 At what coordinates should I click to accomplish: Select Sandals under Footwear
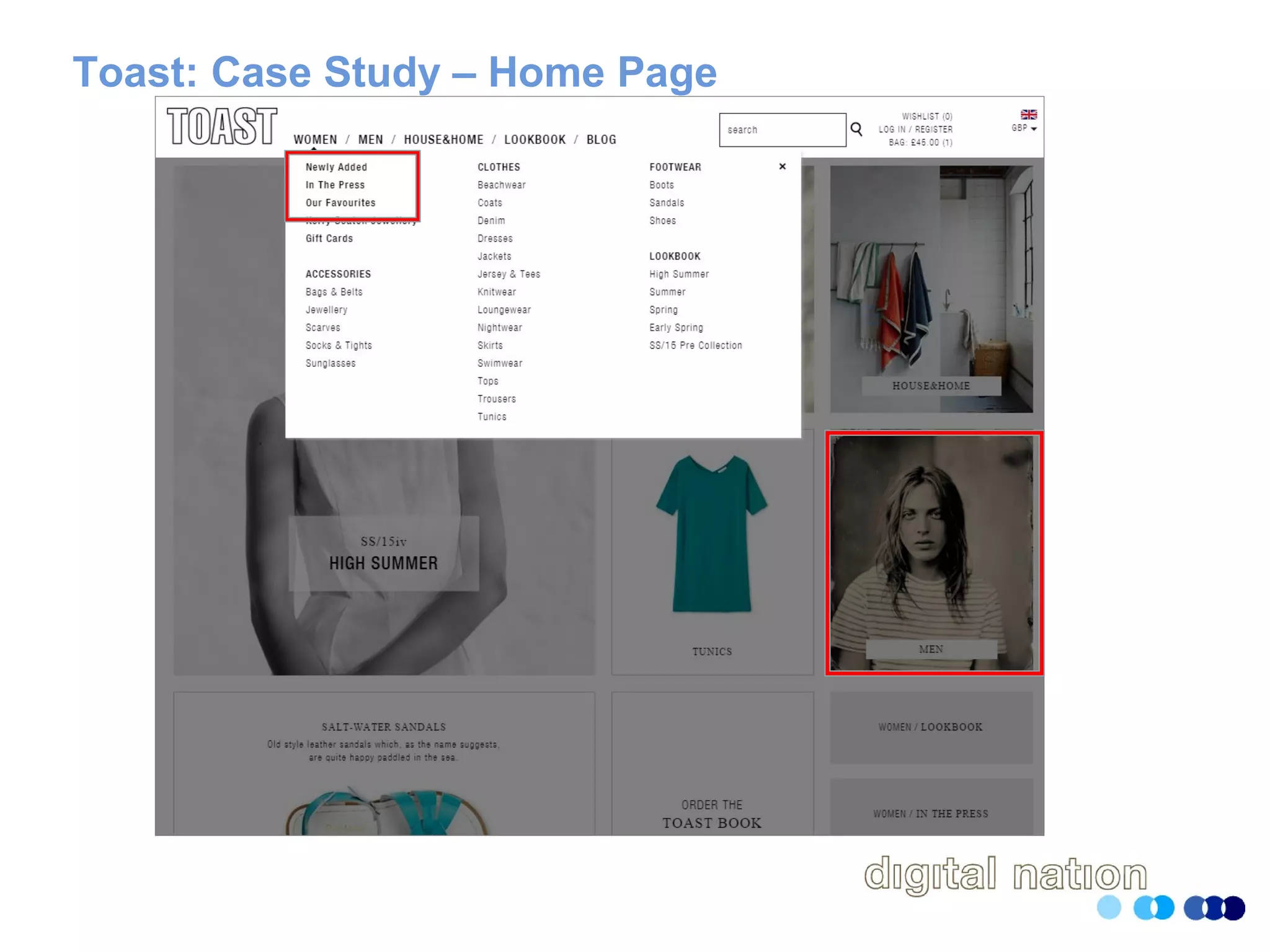(667, 203)
